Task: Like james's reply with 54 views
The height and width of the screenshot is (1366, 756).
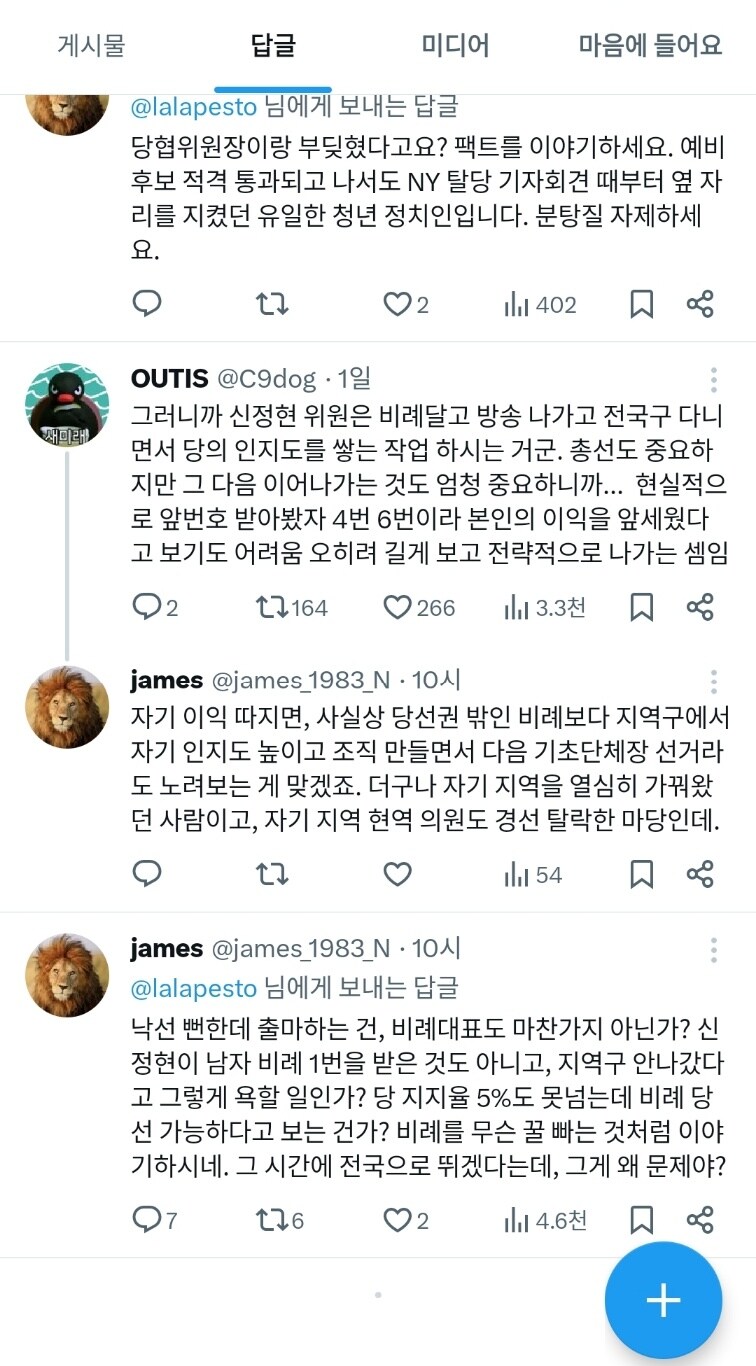Action: click(397, 874)
